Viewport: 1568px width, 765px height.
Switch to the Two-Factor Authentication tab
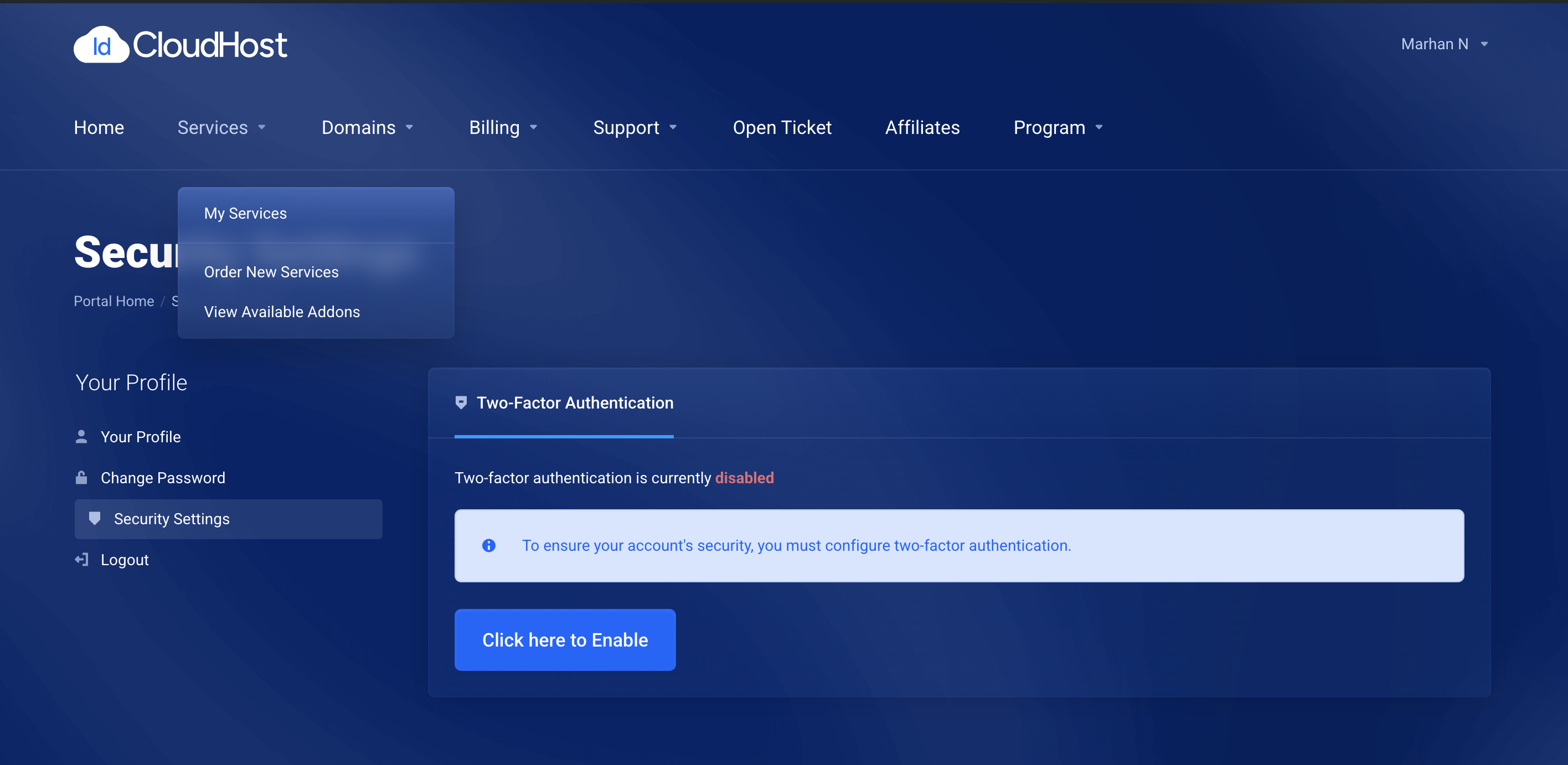564,402
